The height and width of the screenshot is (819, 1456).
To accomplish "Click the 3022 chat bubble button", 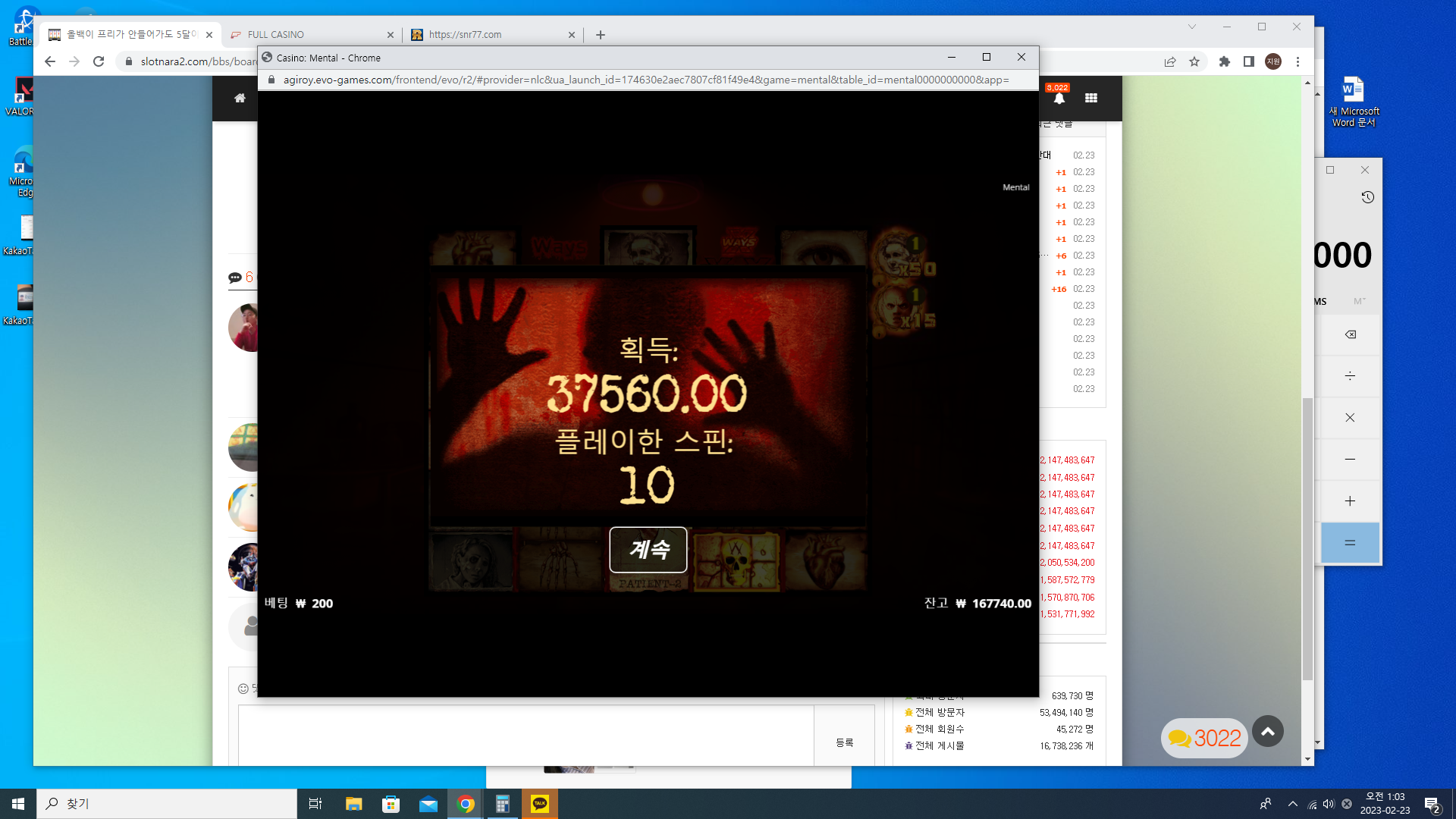I will coord(1204,738).
